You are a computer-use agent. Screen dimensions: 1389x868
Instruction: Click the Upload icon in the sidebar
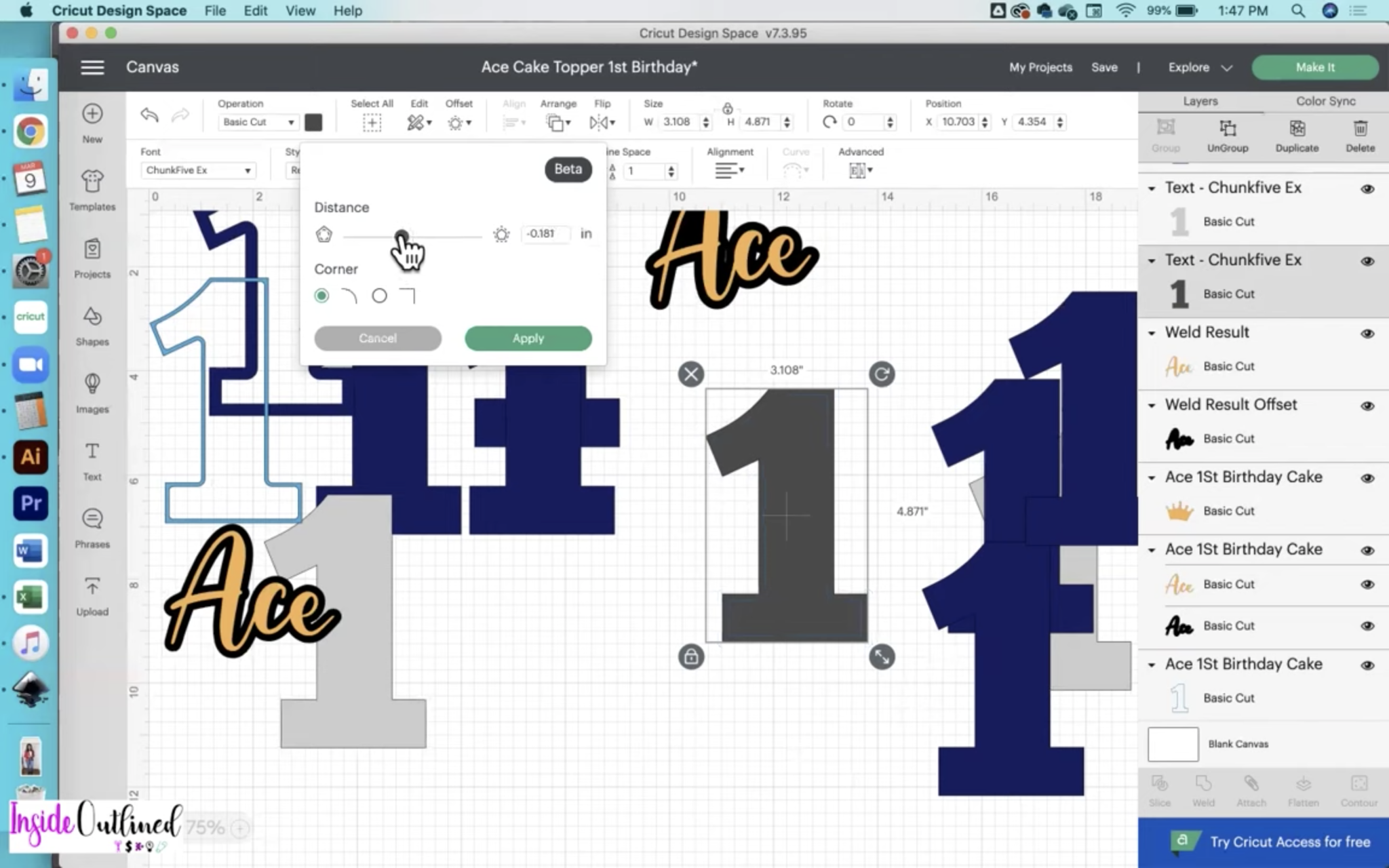pyautogui.click(x=92, y=595)
